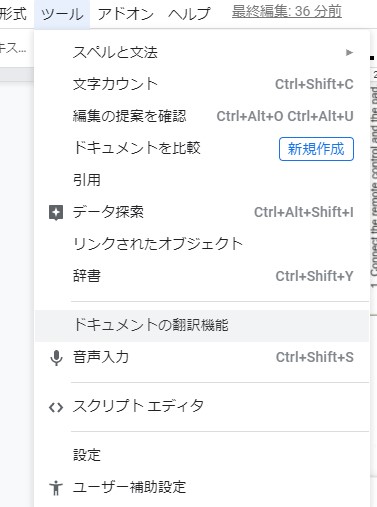
Task: Click the 最終編集: 36 分前 link
Action: (x=287, y=12)
